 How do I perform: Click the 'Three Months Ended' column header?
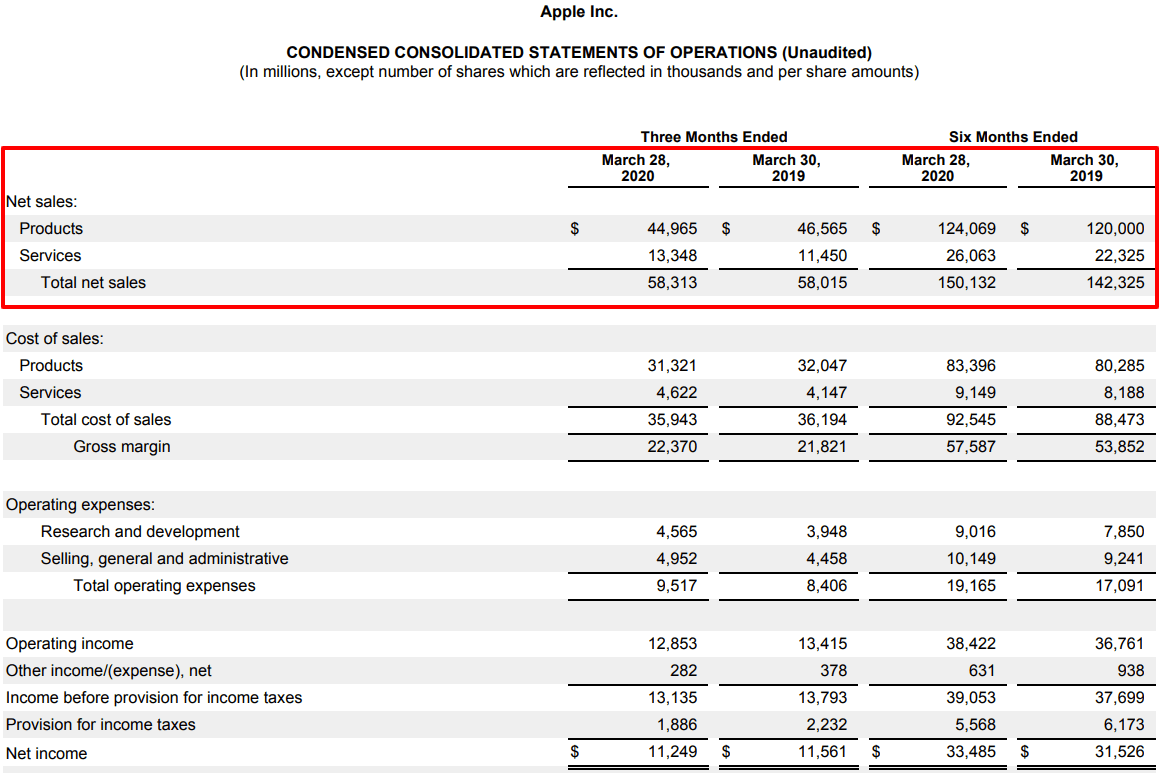(713, 137)
